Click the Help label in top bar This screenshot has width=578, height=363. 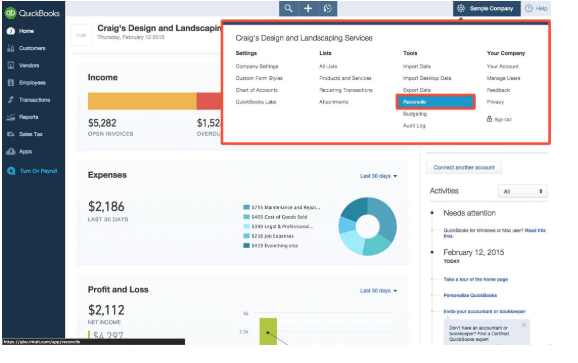tap(541, 8)
